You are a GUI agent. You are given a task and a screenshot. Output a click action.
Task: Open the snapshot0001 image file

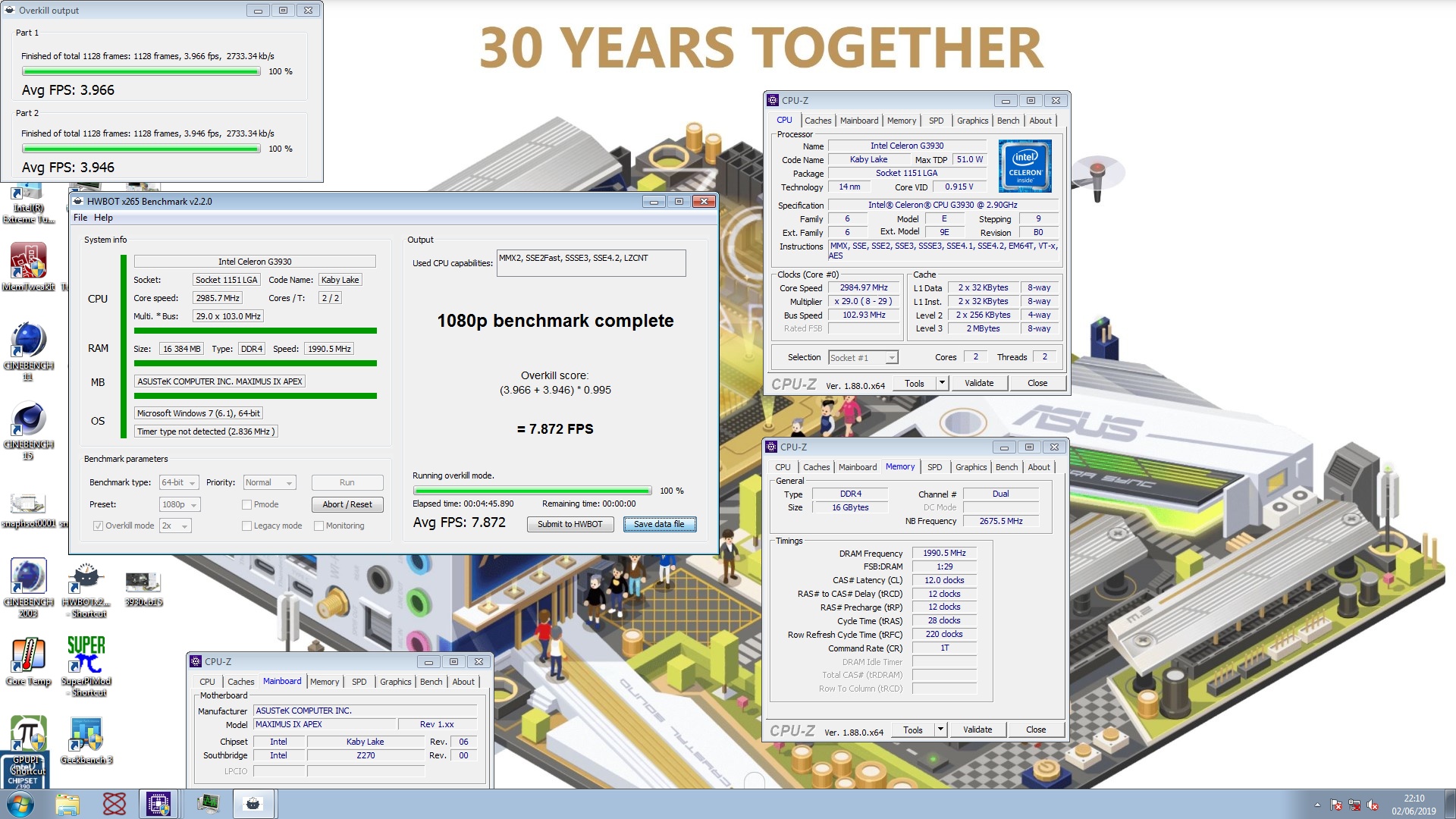pos(28,510)
